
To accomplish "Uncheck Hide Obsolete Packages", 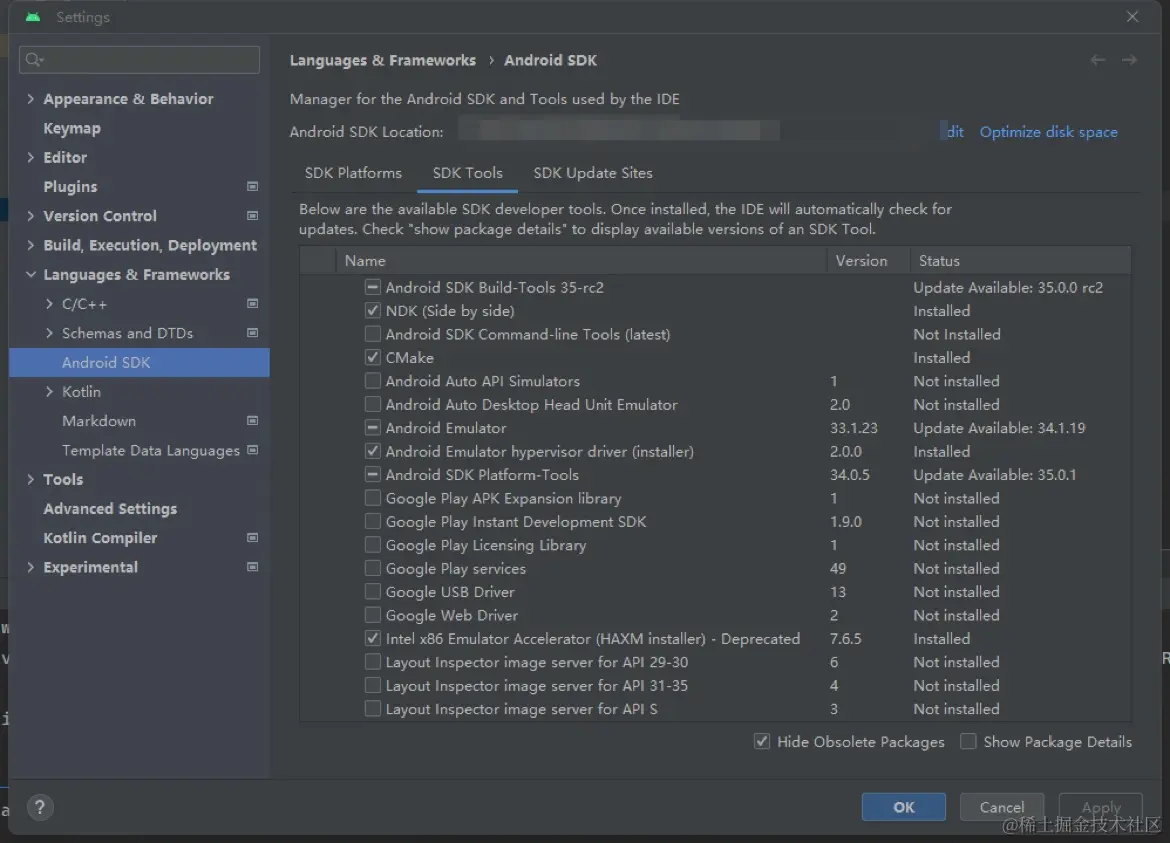I will [x=762, y=741].
